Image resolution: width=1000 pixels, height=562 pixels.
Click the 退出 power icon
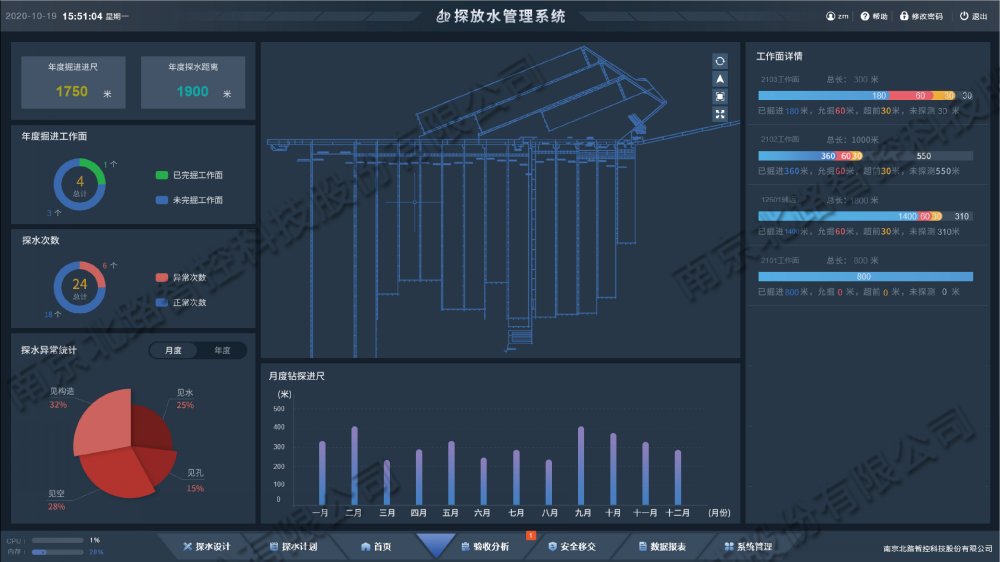pos(964,16)
